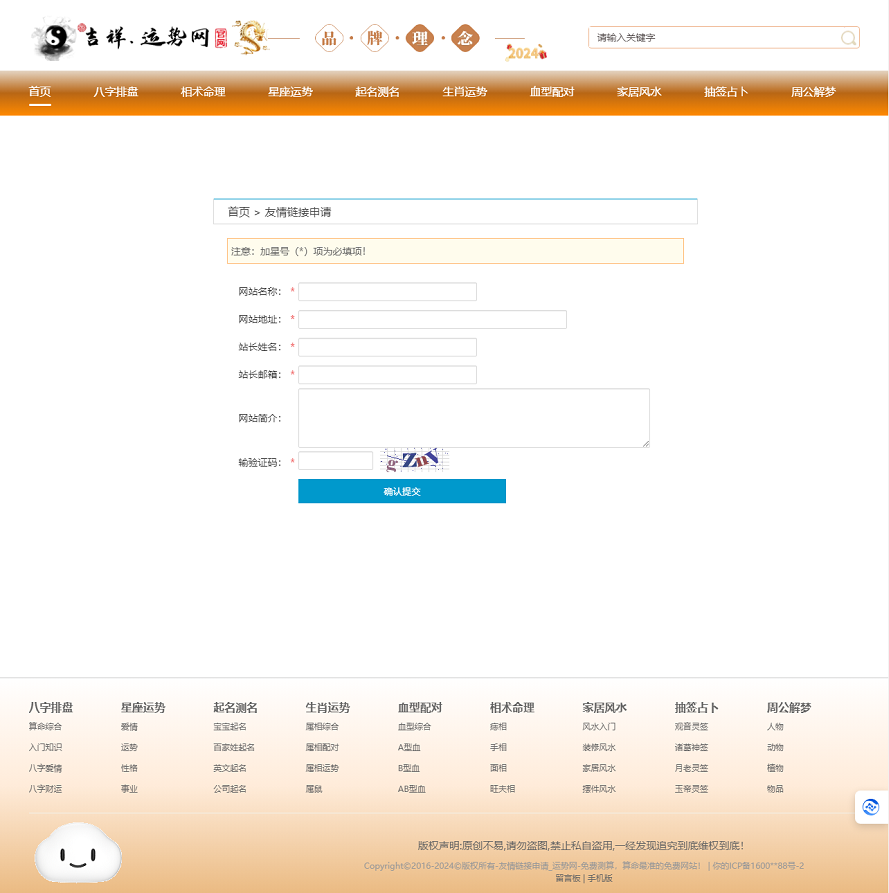Image resolution: width=889 pixels, height=893 pixels.
Task: Open the 入门知识 footer link
Action: point(45,747)
